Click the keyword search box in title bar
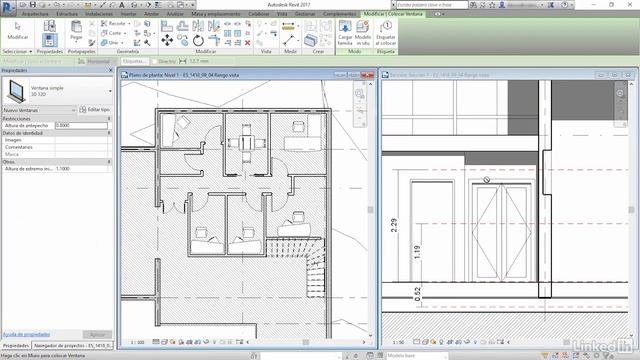This screenshot has height=360, width=640. pyautogui.click(x=432, y=5)
